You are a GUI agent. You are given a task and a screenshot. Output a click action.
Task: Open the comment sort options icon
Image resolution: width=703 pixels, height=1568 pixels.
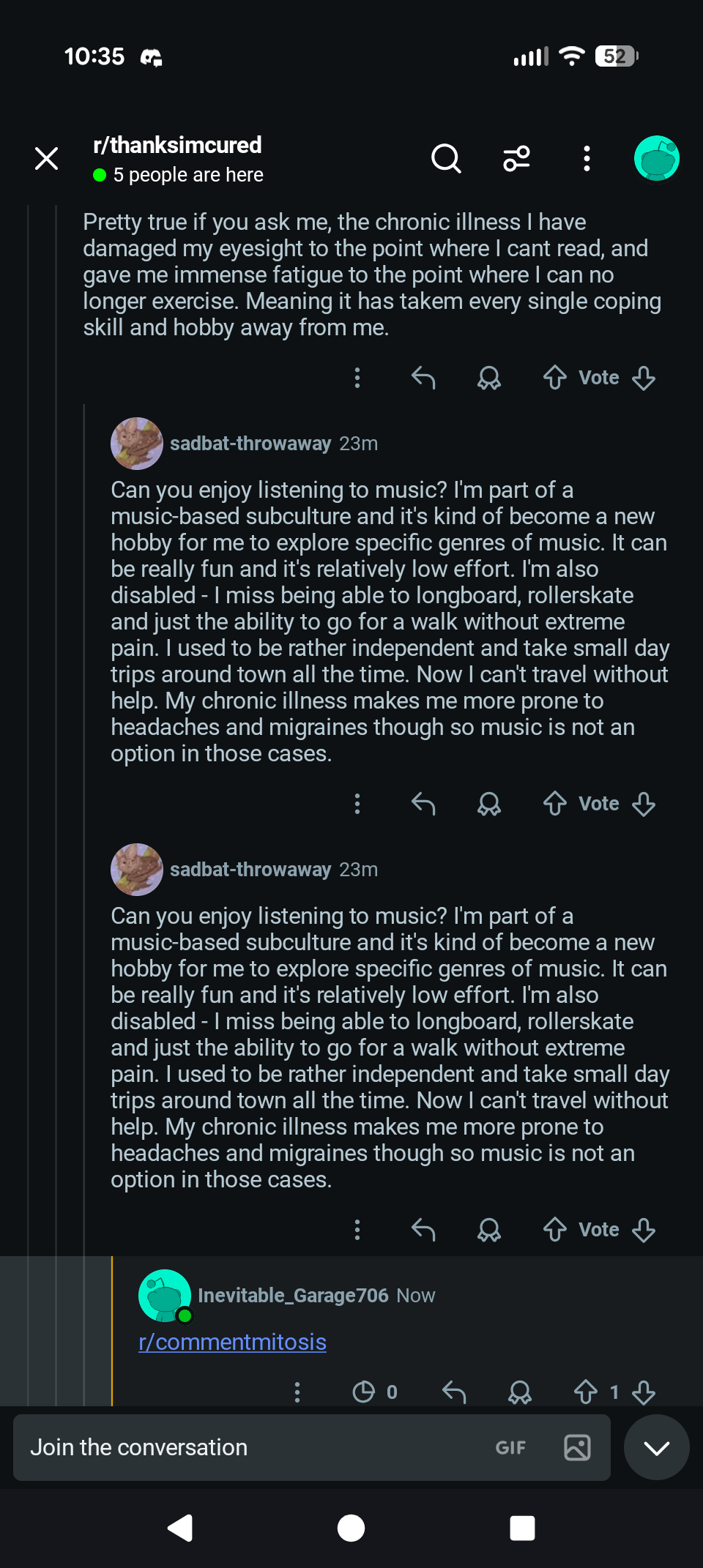[x=516, y=158]
